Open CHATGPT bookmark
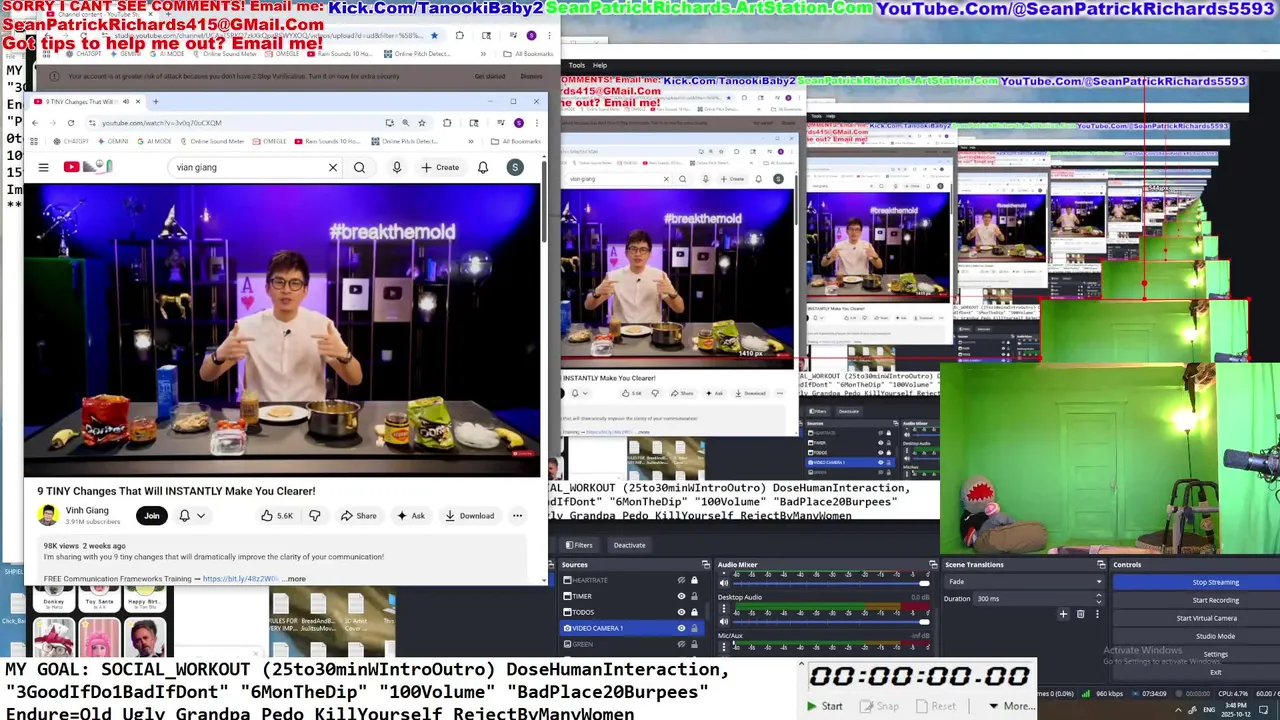 [70, 141]
